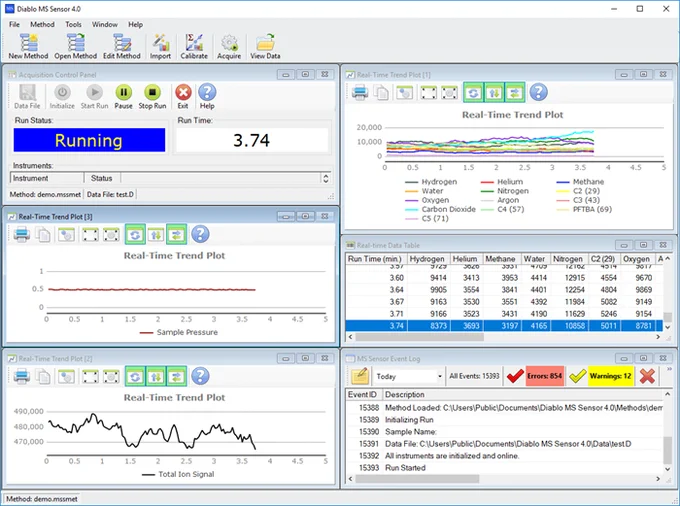Image resolution: width=680 pixels, height=506 pixels.
Task: Open plot options icon in Trend Plot [1]
Action: point(404,92)
